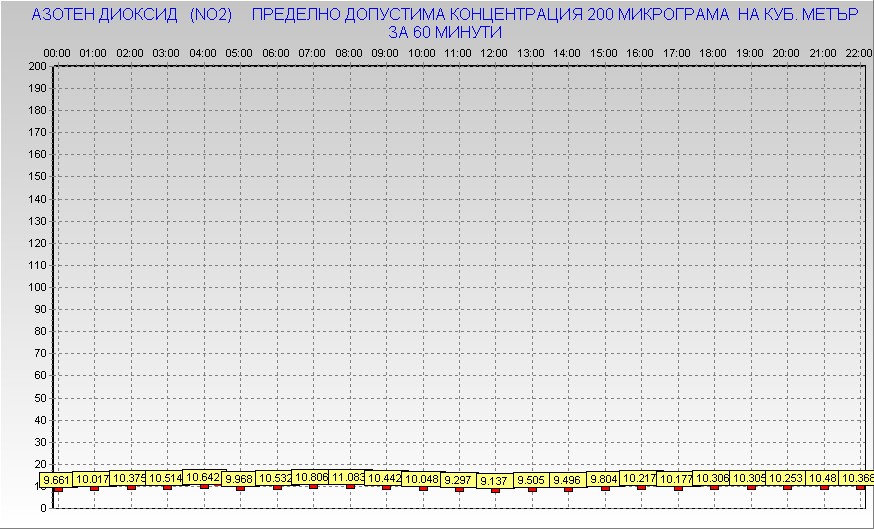Click the 10.017 data label at 01:00

point(94,479)
